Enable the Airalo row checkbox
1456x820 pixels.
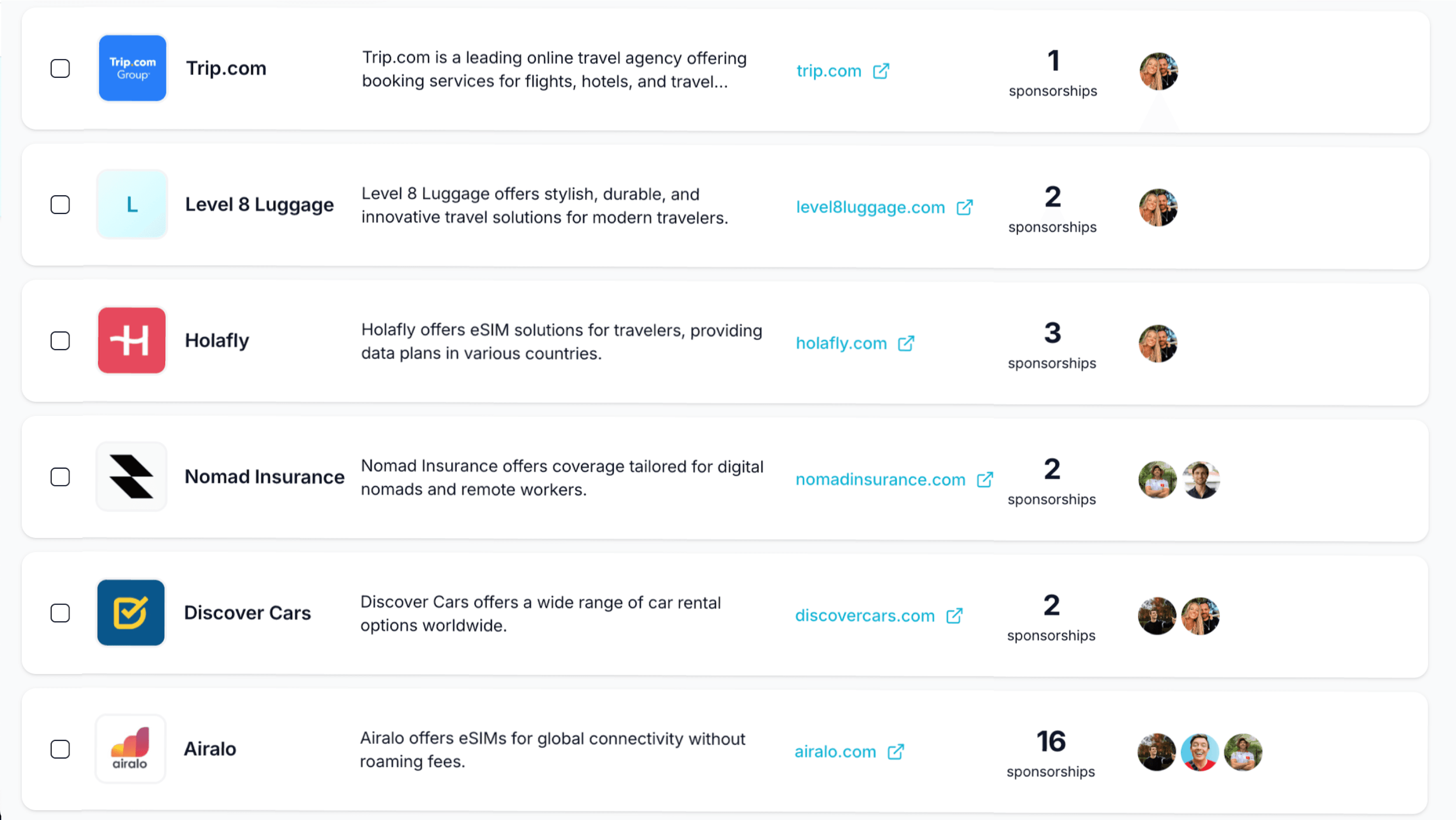60,749
